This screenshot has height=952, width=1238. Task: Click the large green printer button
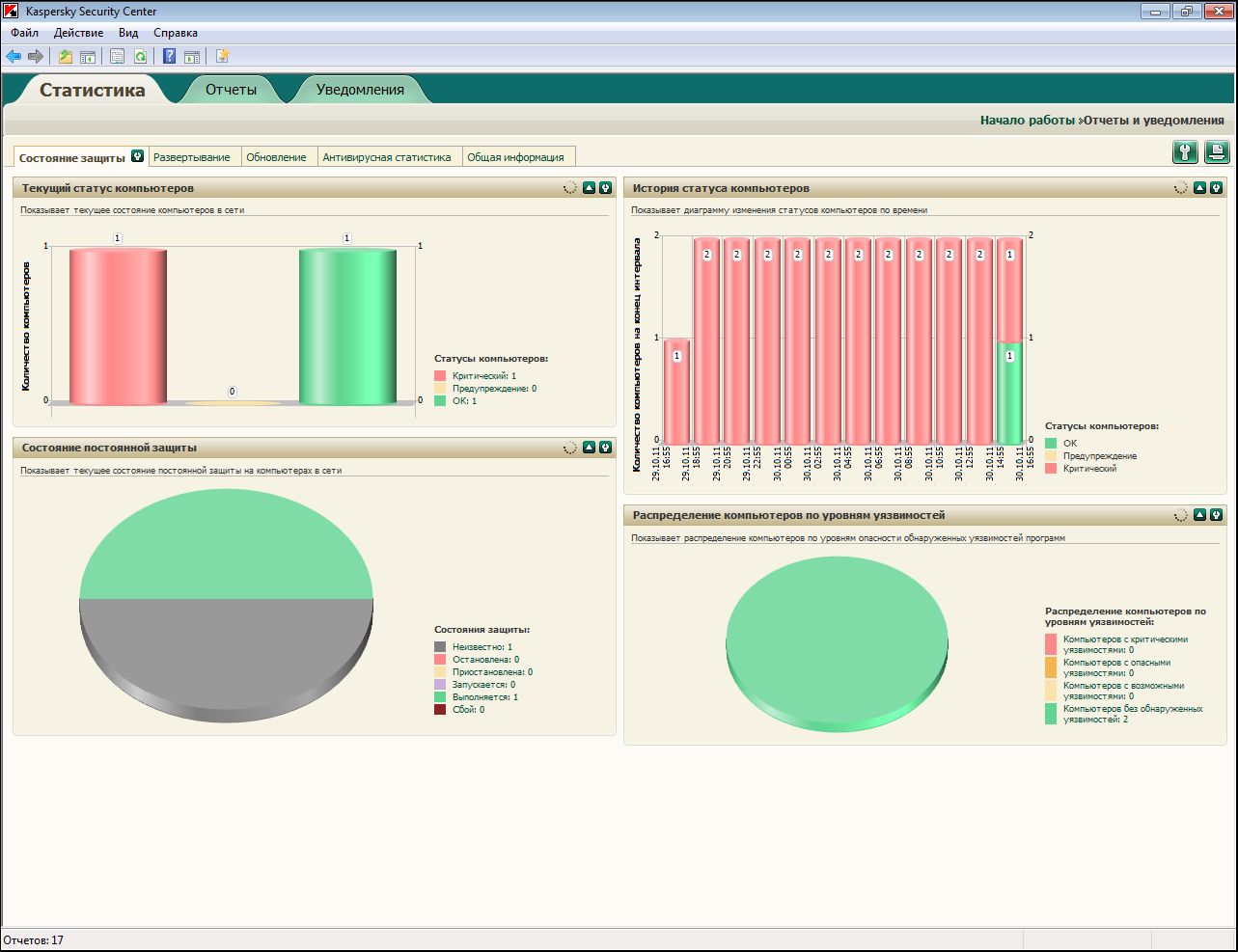[x=1216, y=152]
